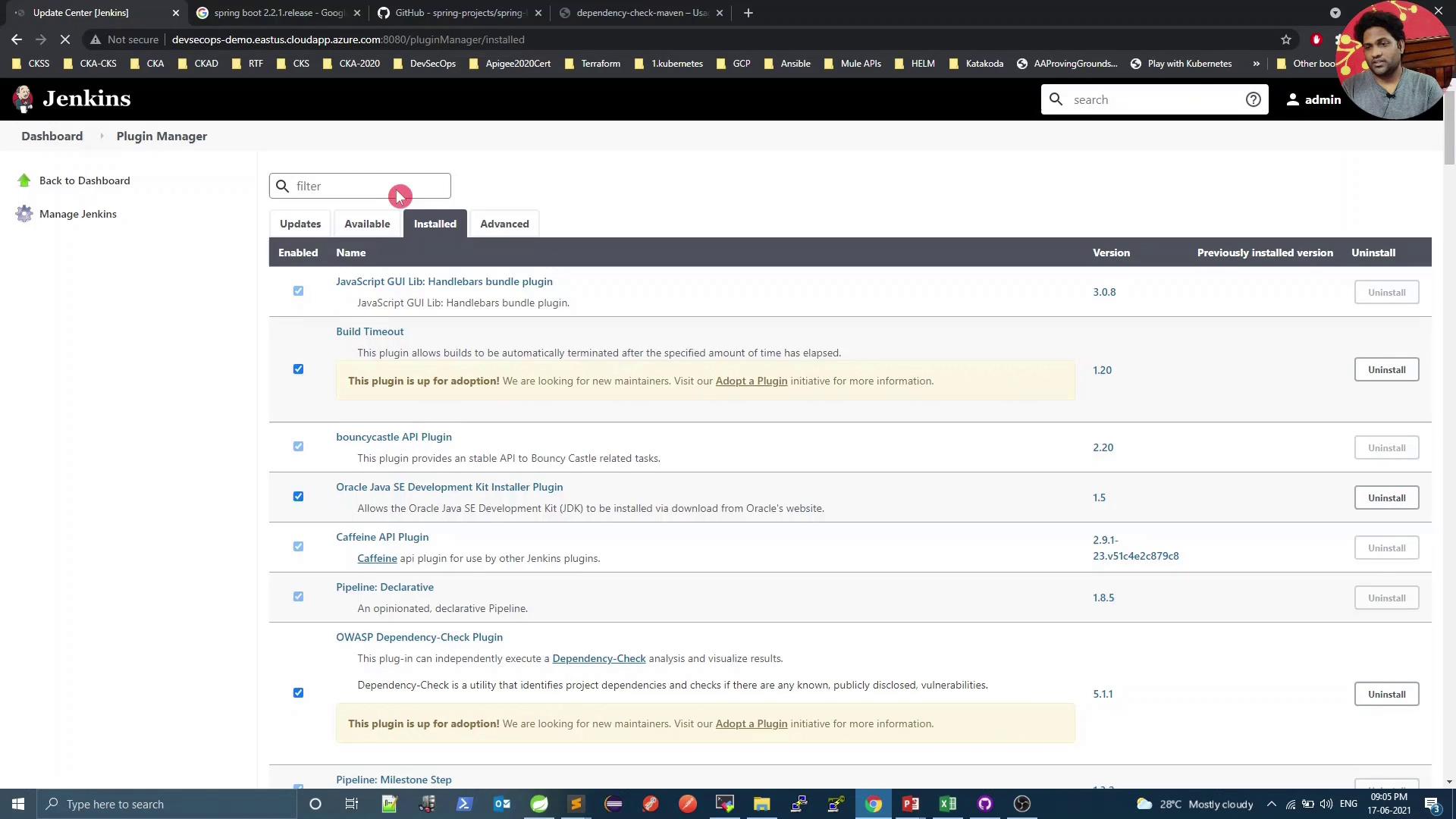
Task: Toggle OWASP Dependency-Check Plugin enabled checkbox
Action: (298, 693)
